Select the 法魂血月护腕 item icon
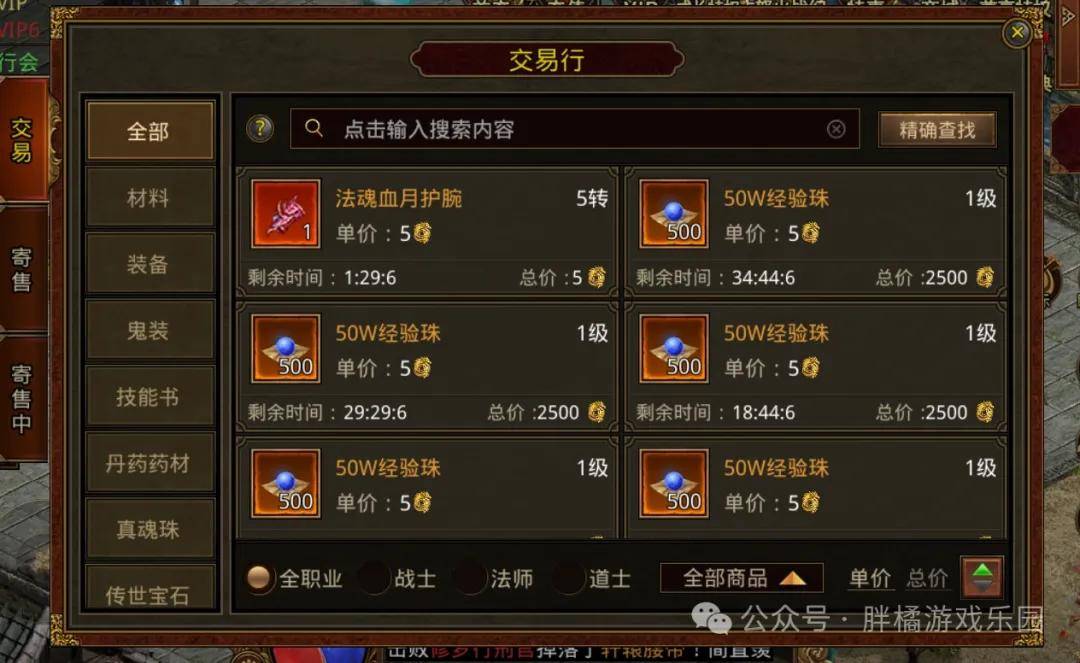This screenshot has width=1080, height=663. pos(285,213)
